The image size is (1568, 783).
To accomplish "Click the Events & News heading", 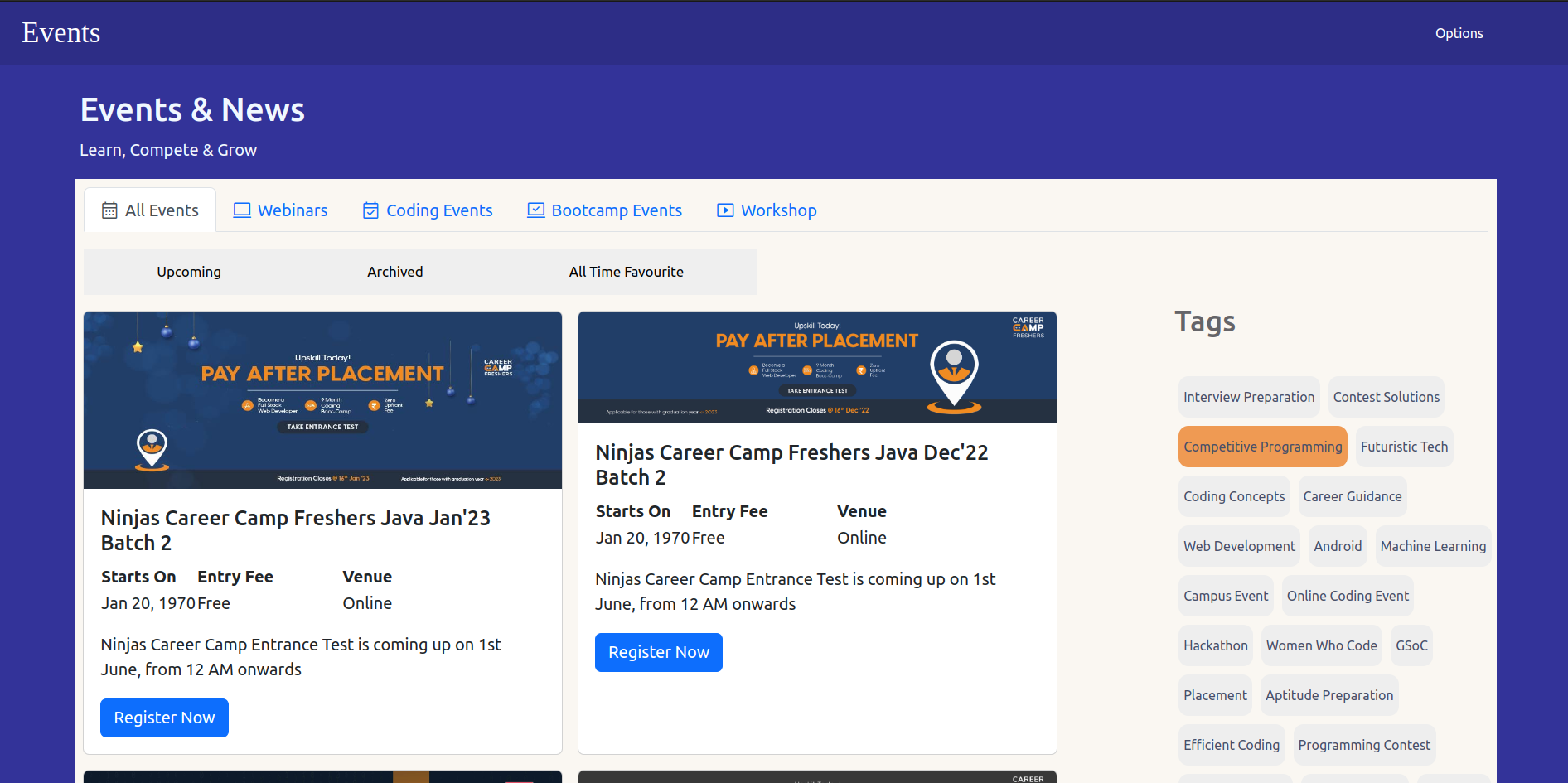I will click(x=192, y=109).
